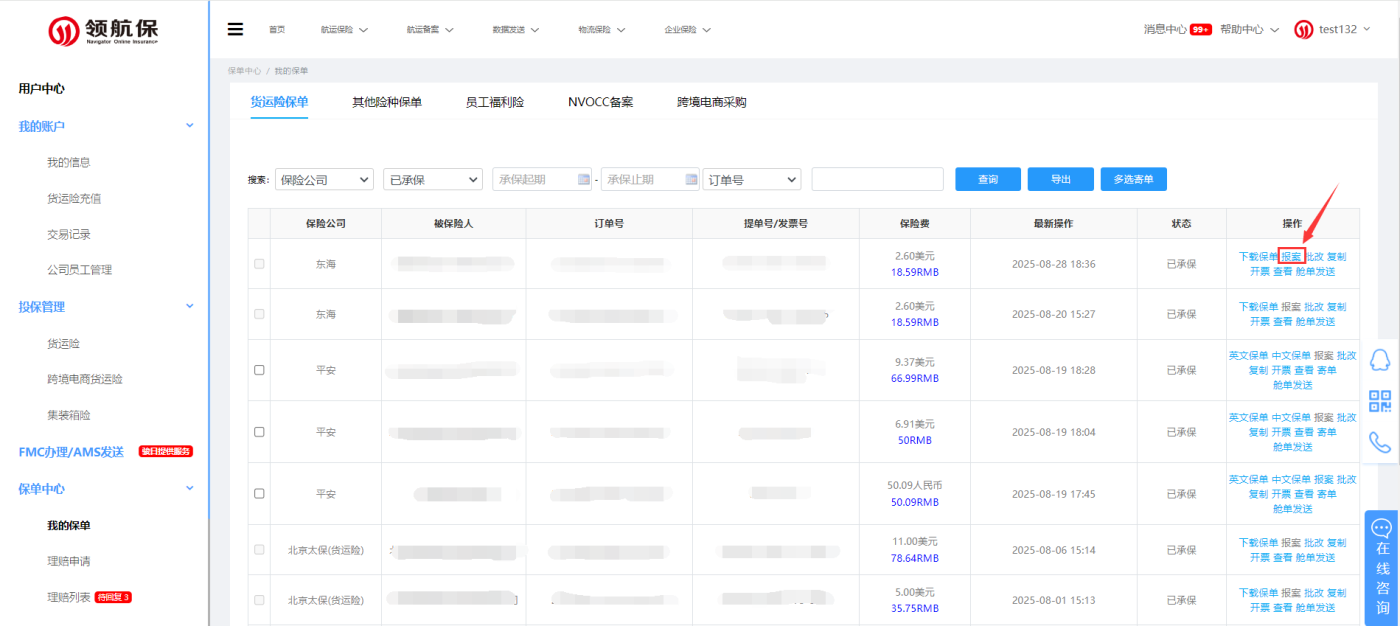
Task: Open 消息中心
Action: 1165,30
